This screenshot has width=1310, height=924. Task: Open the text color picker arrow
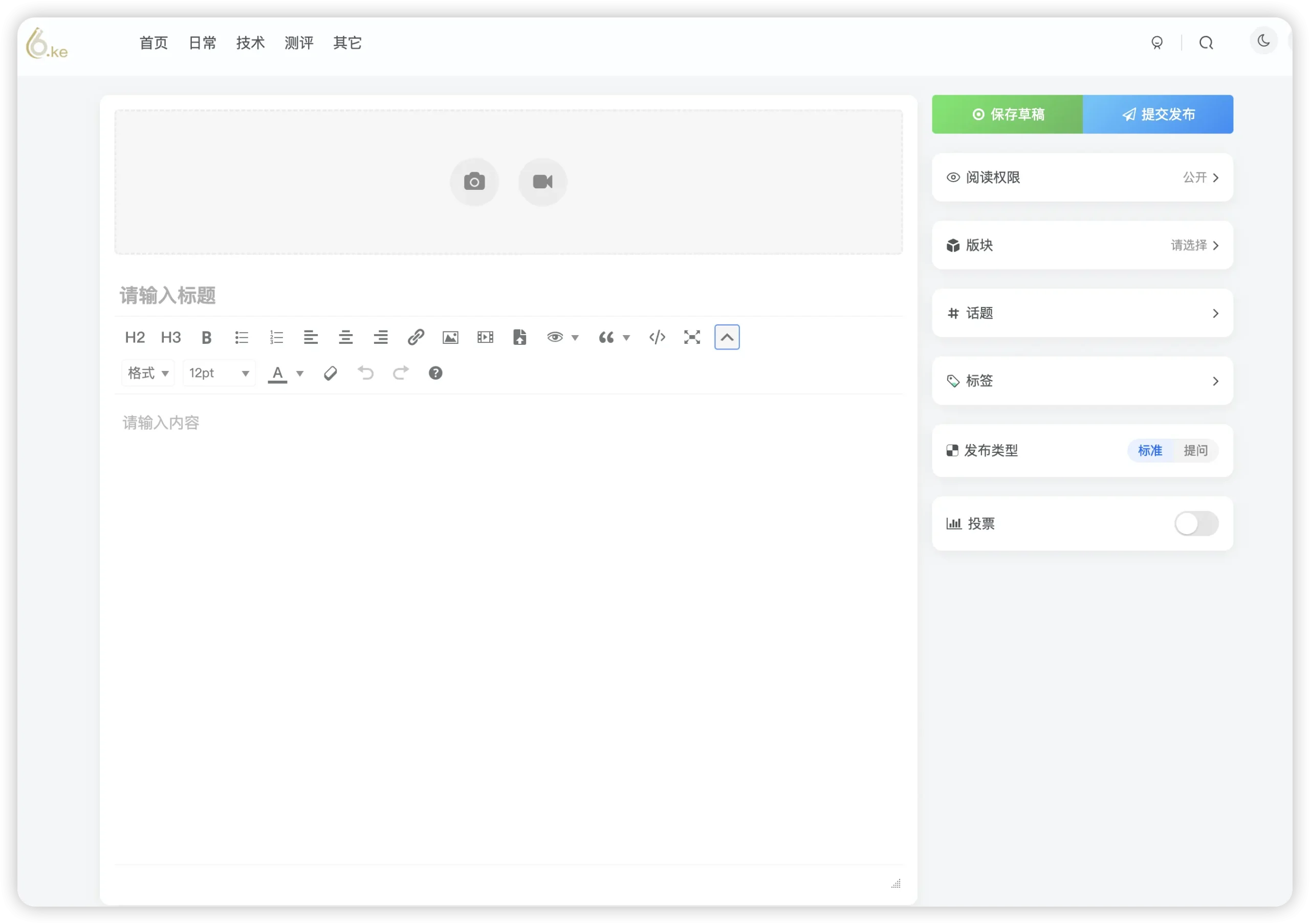point(300,373)
